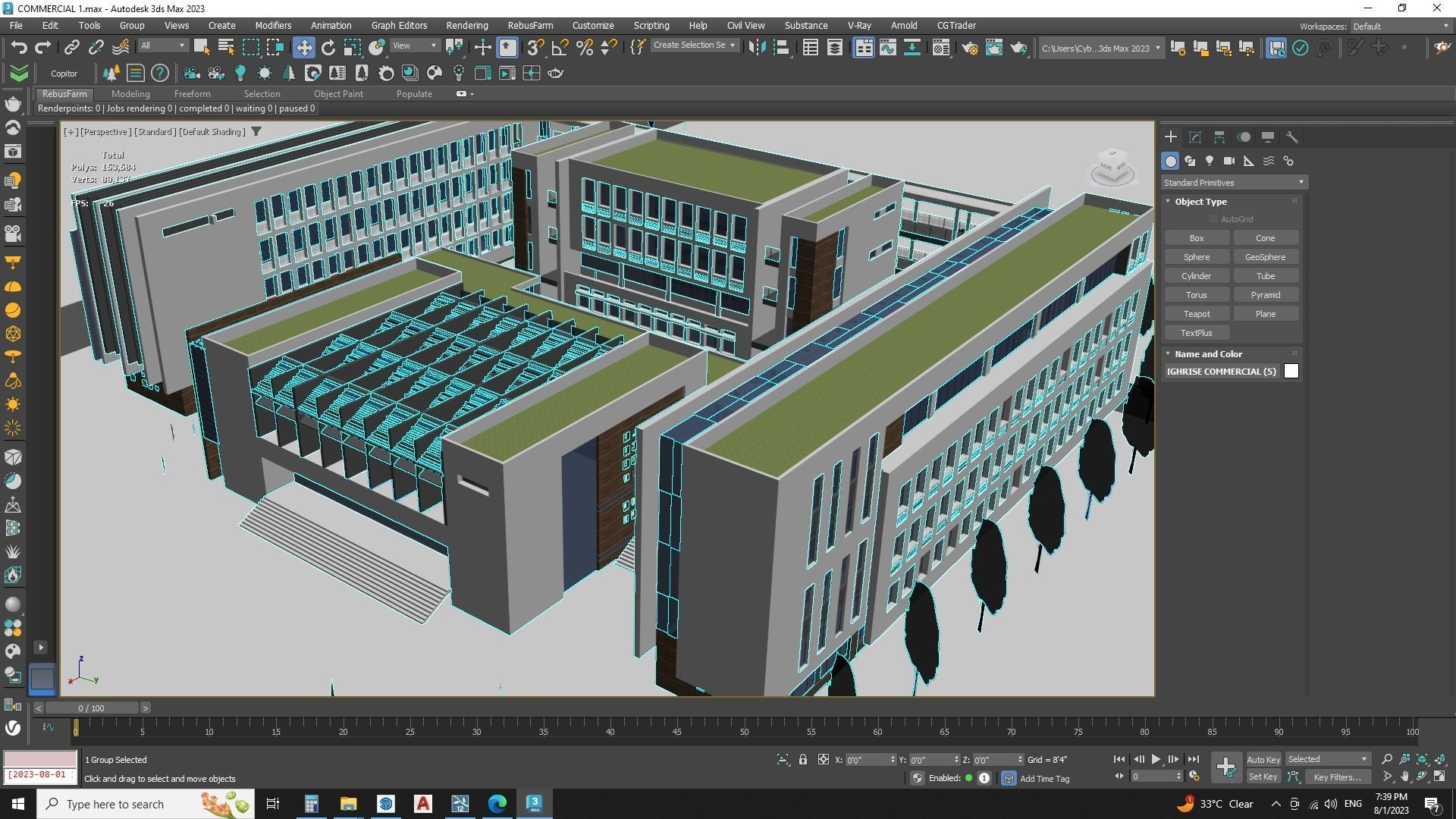Screen dimensions: 1456x819
Task: Create a Teapot primitive
Action: pos(1197,314)
